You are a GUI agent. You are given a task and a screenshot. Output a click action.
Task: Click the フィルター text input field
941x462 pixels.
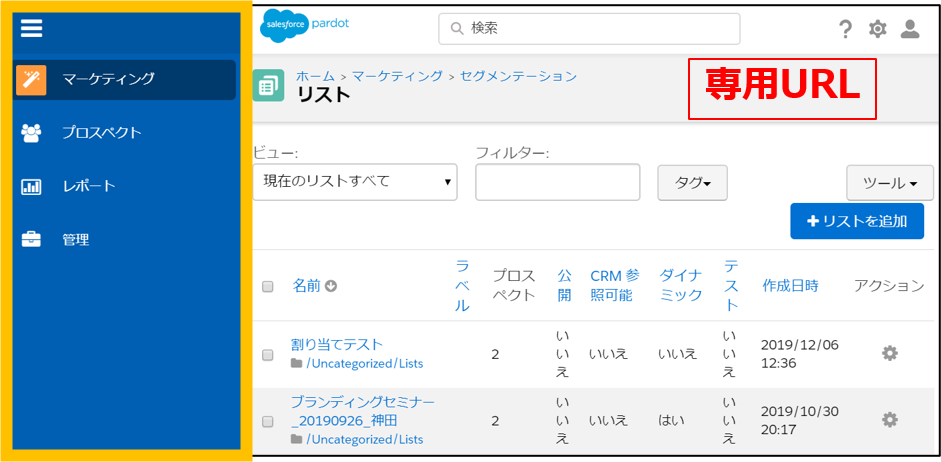pyautogui.click(x=557, y=182)
